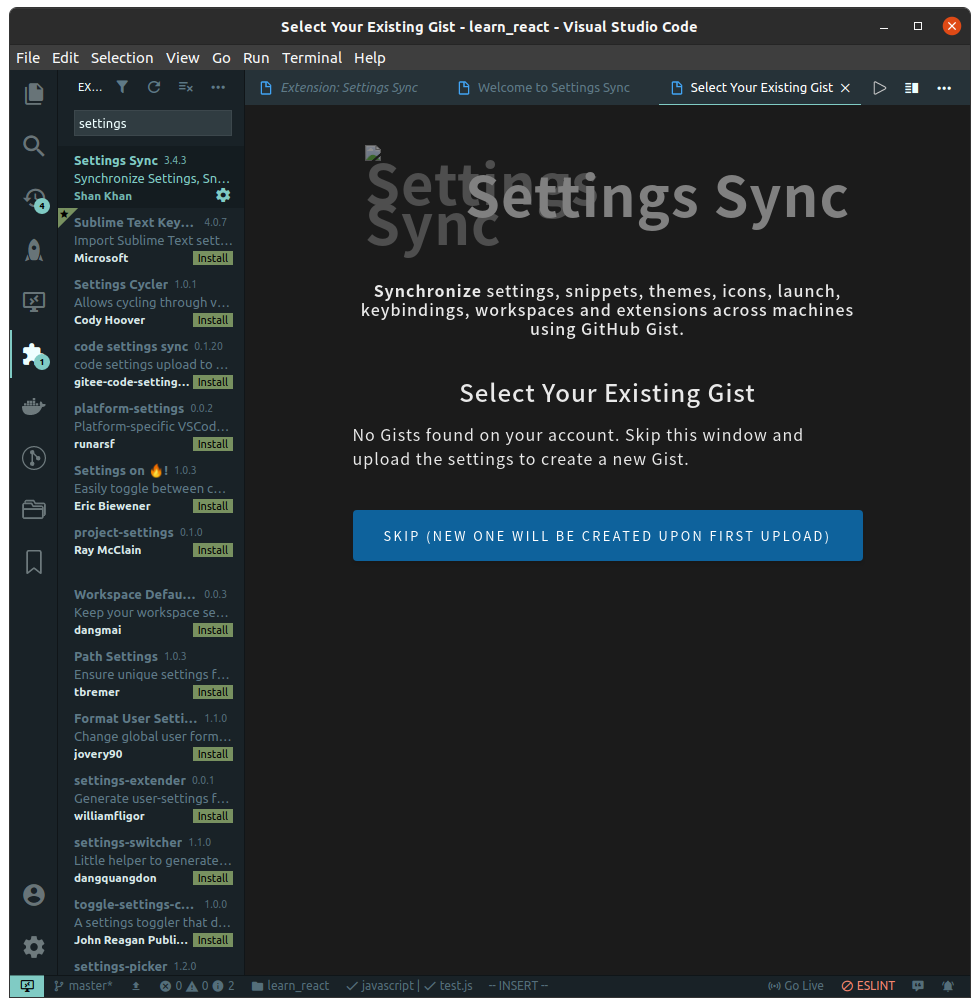Click ESLINT status bar item

pos(868,986)
